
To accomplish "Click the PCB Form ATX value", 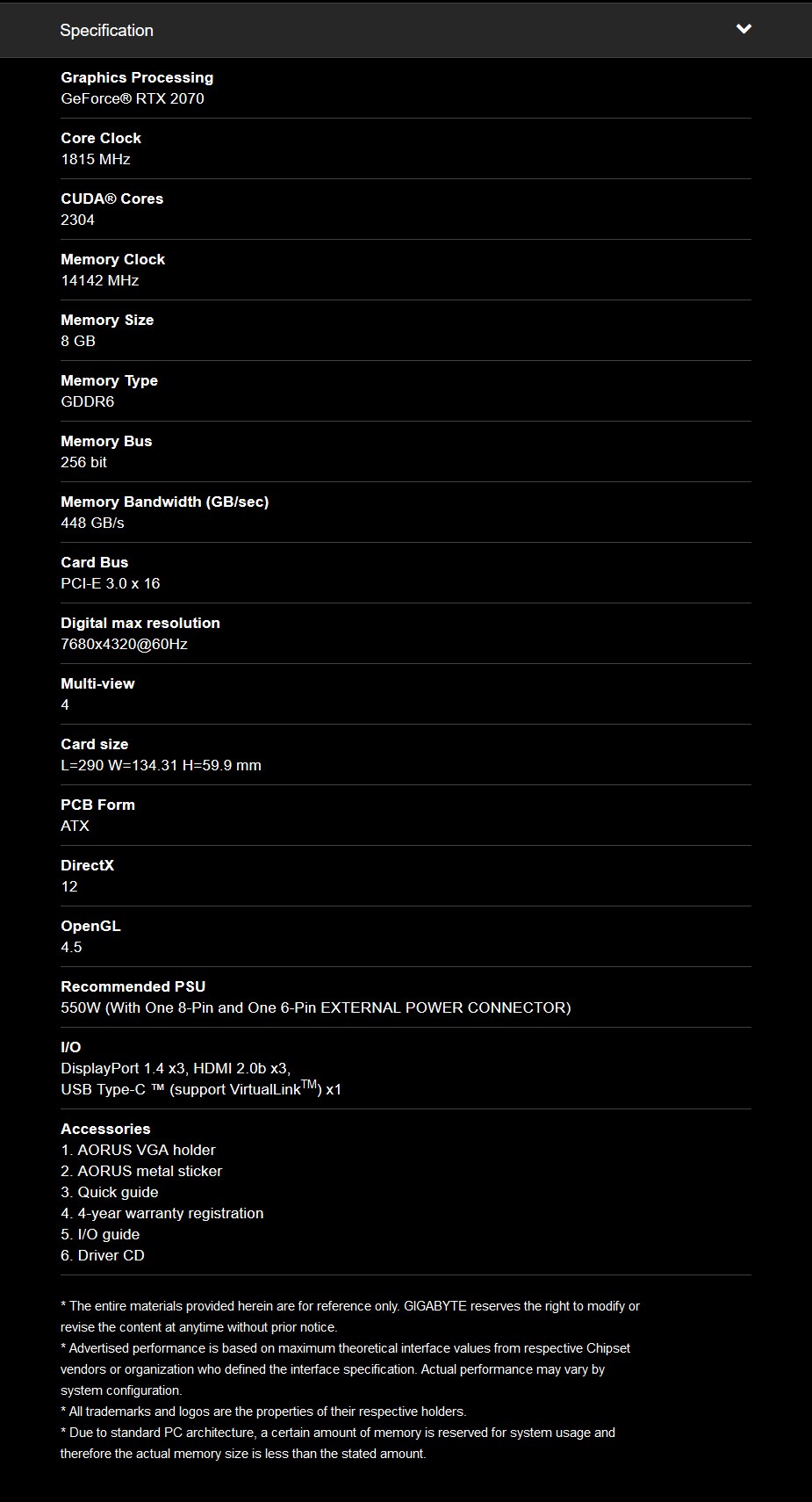I will [75, 826].
